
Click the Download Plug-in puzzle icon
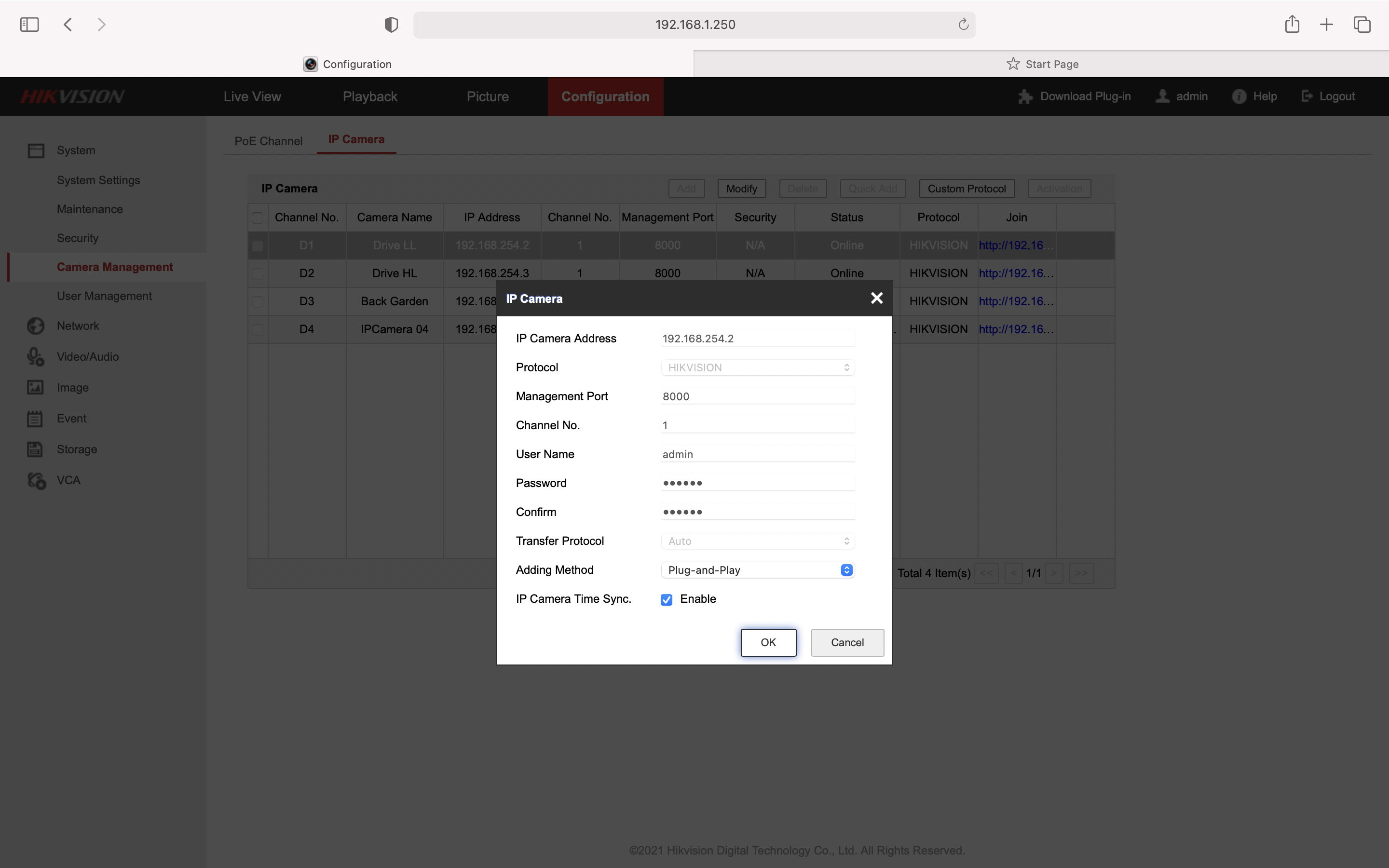click(1025, 96)
